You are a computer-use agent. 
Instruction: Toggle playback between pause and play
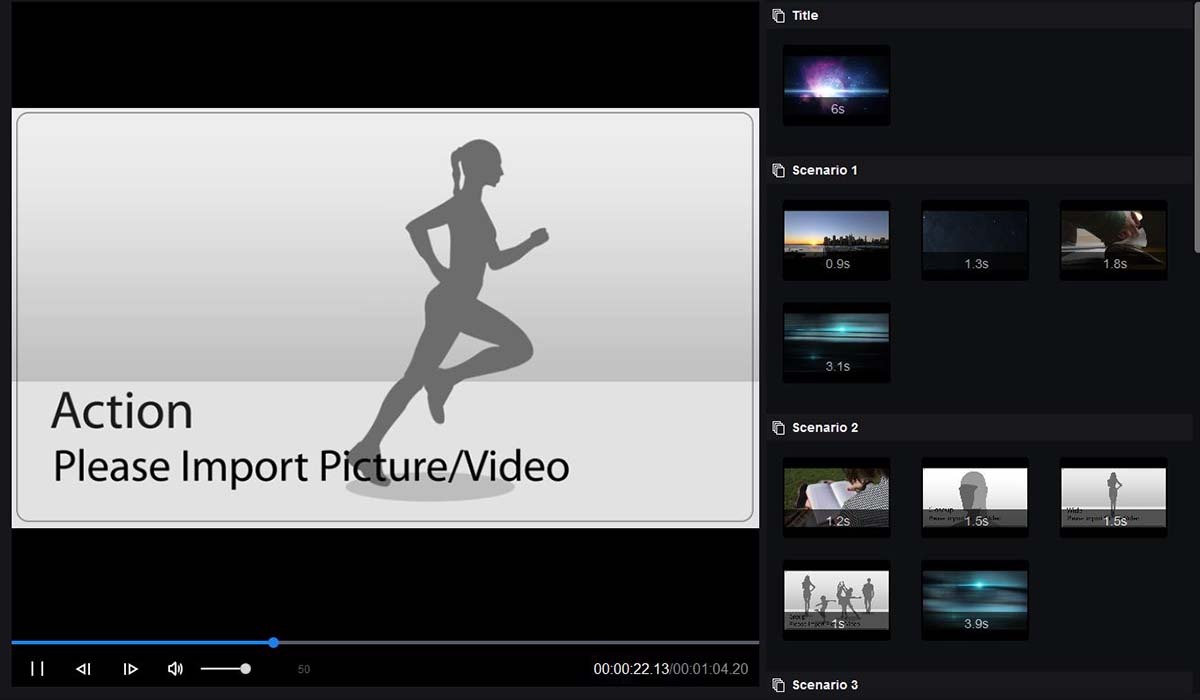point(37,669)
